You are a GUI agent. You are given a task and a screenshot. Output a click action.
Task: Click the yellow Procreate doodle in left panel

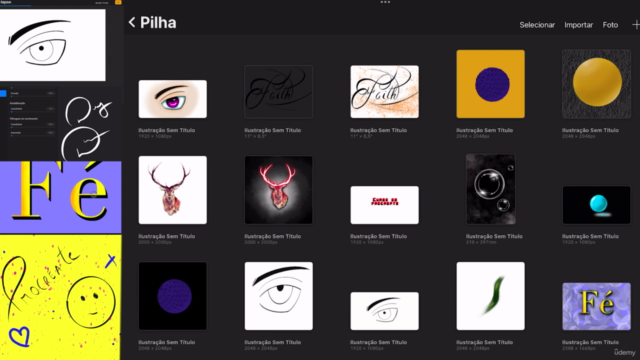pyautogui.click(x=60, y=297)
